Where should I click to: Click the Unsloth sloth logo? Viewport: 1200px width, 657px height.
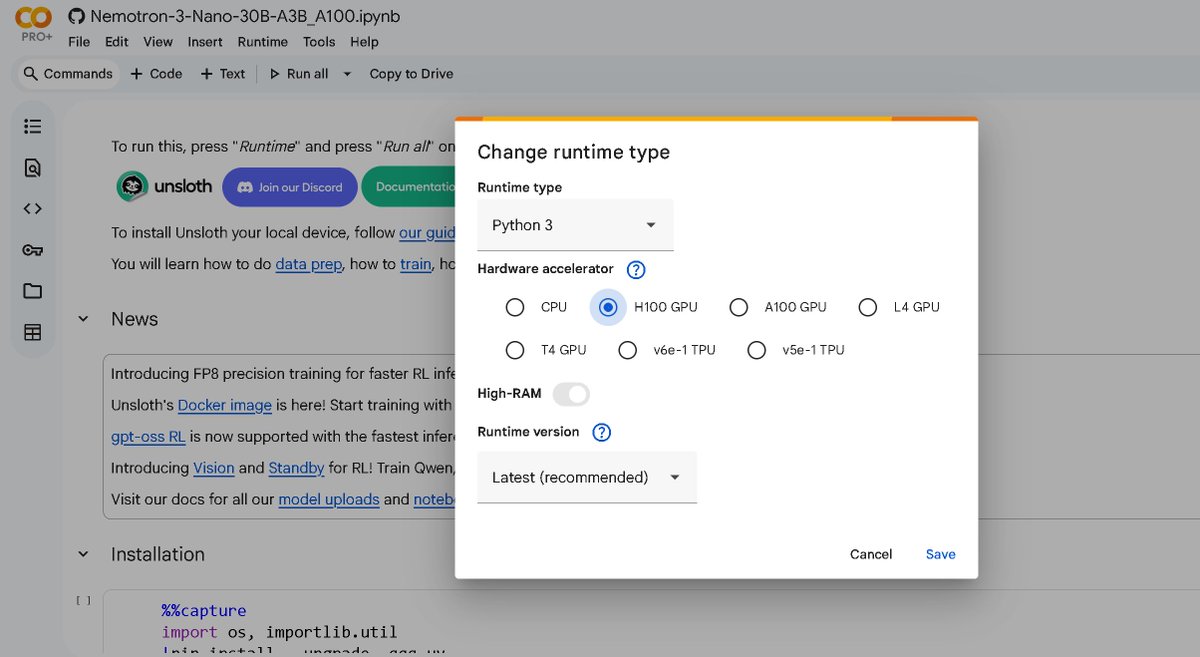click(x=133, y=186)
